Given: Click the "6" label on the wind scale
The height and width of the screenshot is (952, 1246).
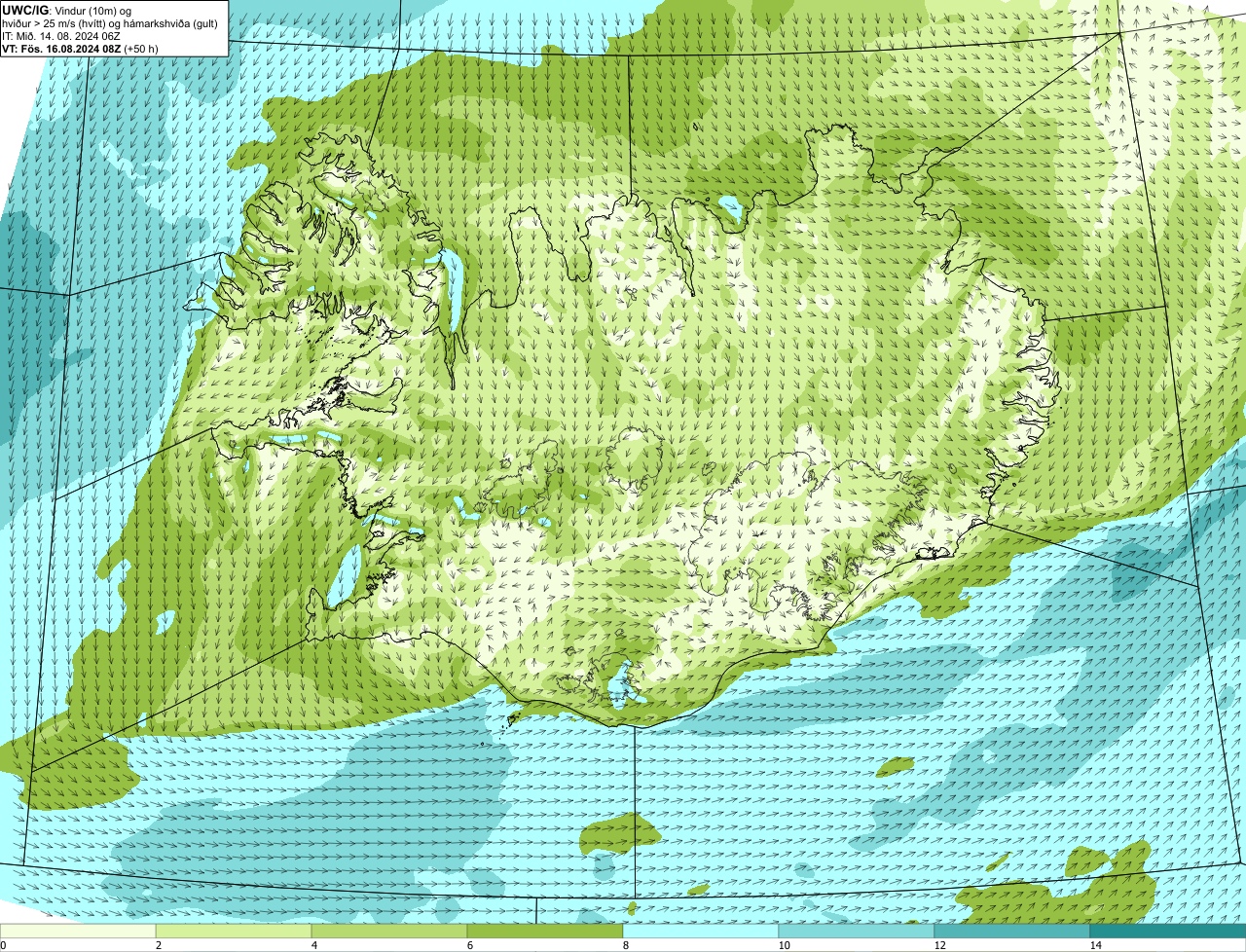Looking at the screenshot, I should pos(469,945).
